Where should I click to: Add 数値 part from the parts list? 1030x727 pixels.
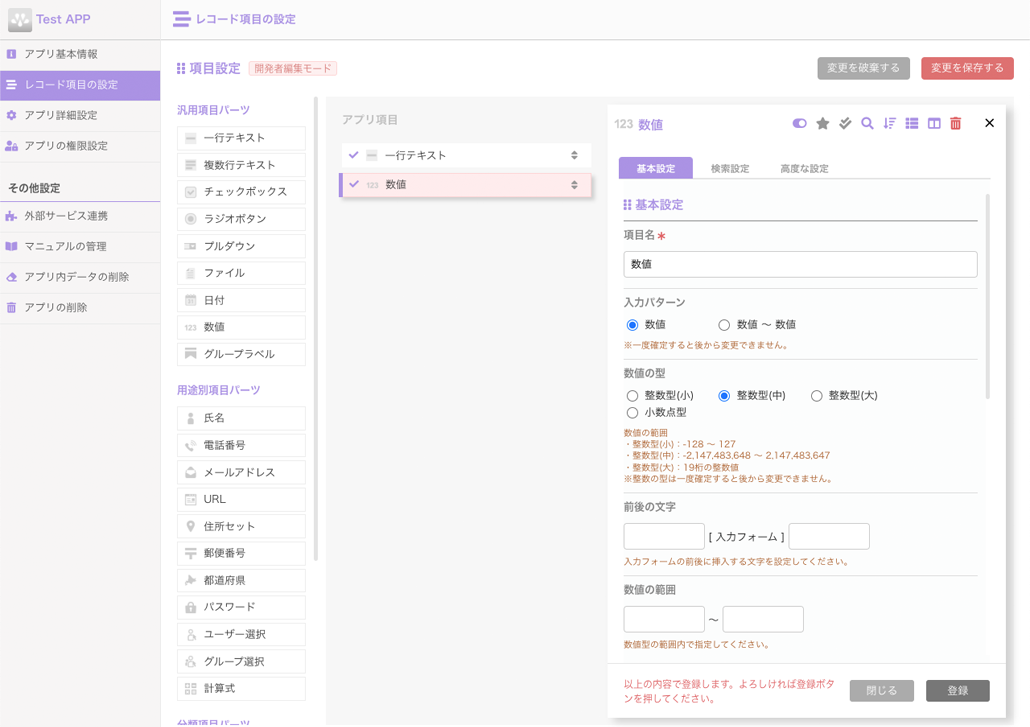click(x=241, y=327)
